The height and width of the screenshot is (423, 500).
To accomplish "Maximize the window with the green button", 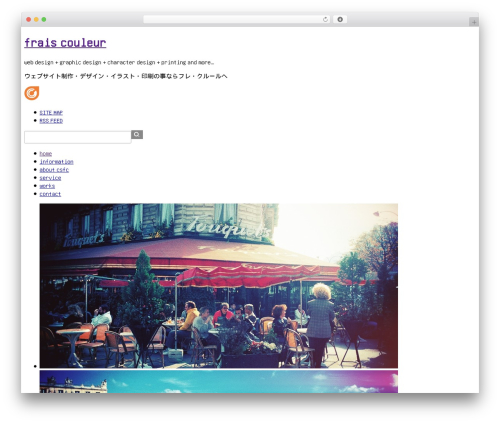I will point(44,19).
